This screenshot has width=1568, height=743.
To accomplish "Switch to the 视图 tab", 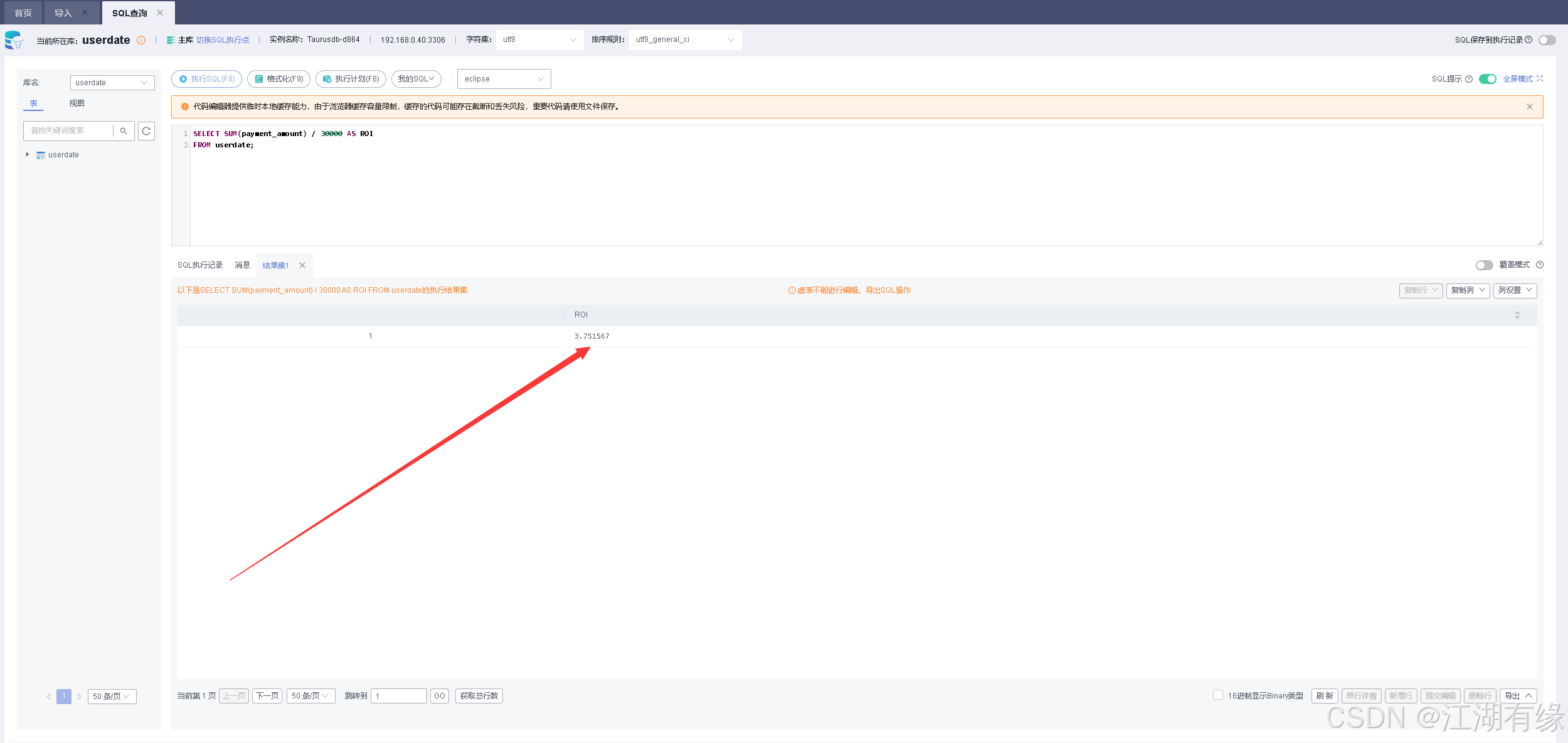I will tap(77, 103).
